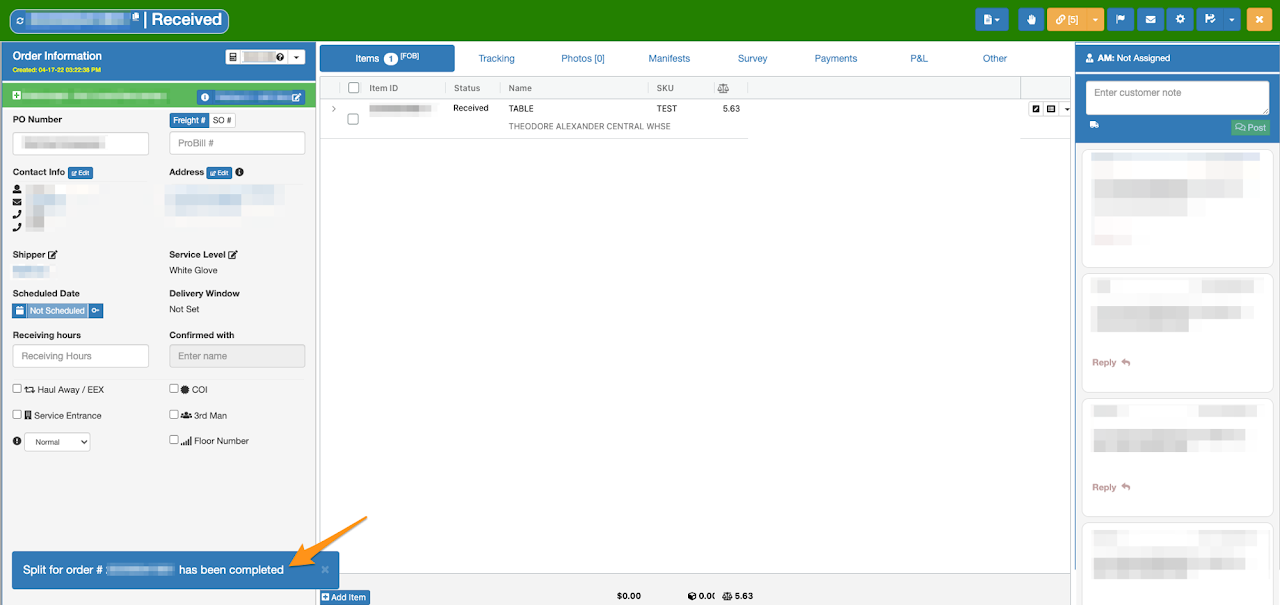This screenshot has width=1280, height=605.
Task: Click the edit icon beside Shipper
Action: point(53,255)
